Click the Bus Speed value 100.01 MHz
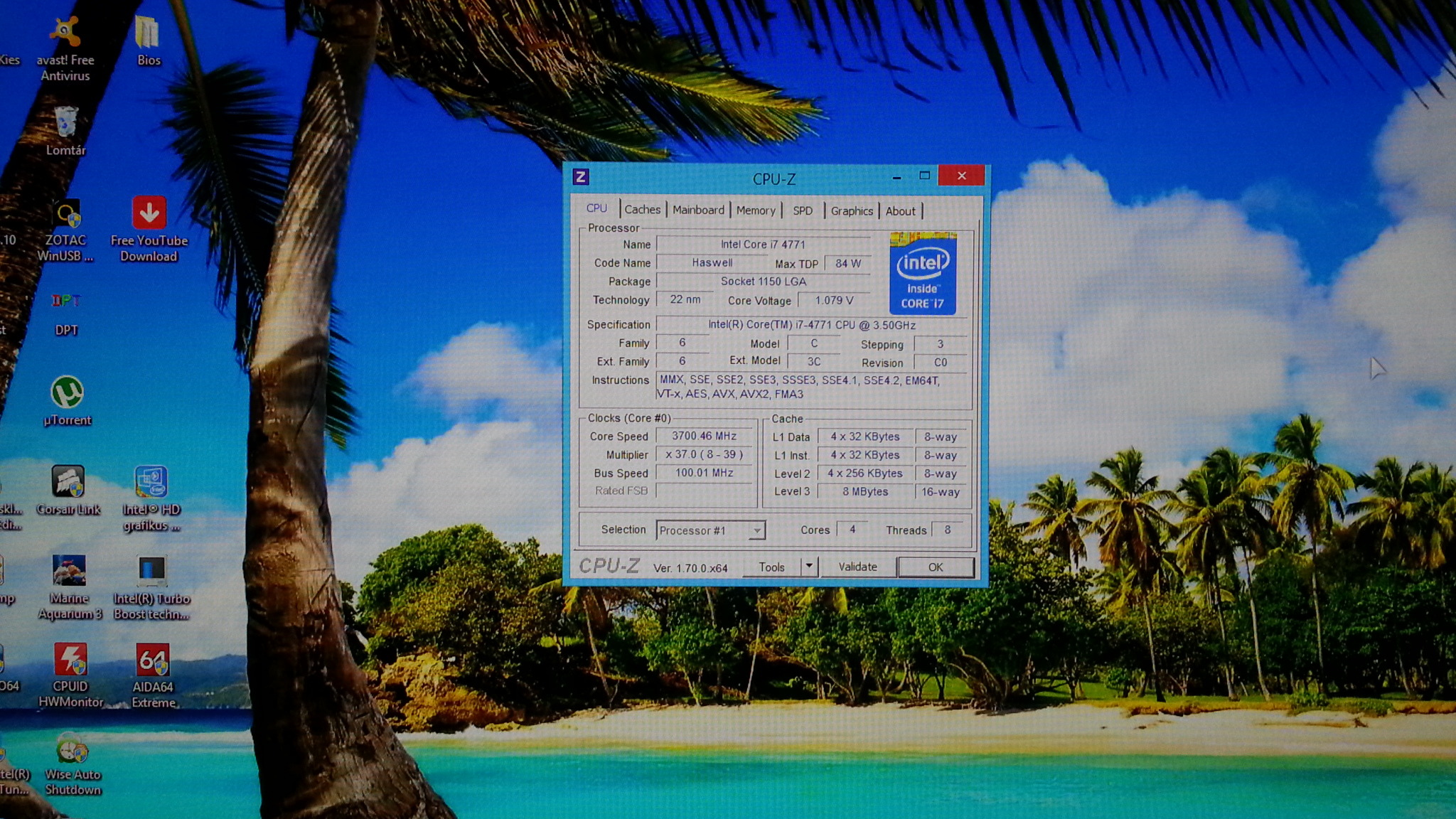 704,473
